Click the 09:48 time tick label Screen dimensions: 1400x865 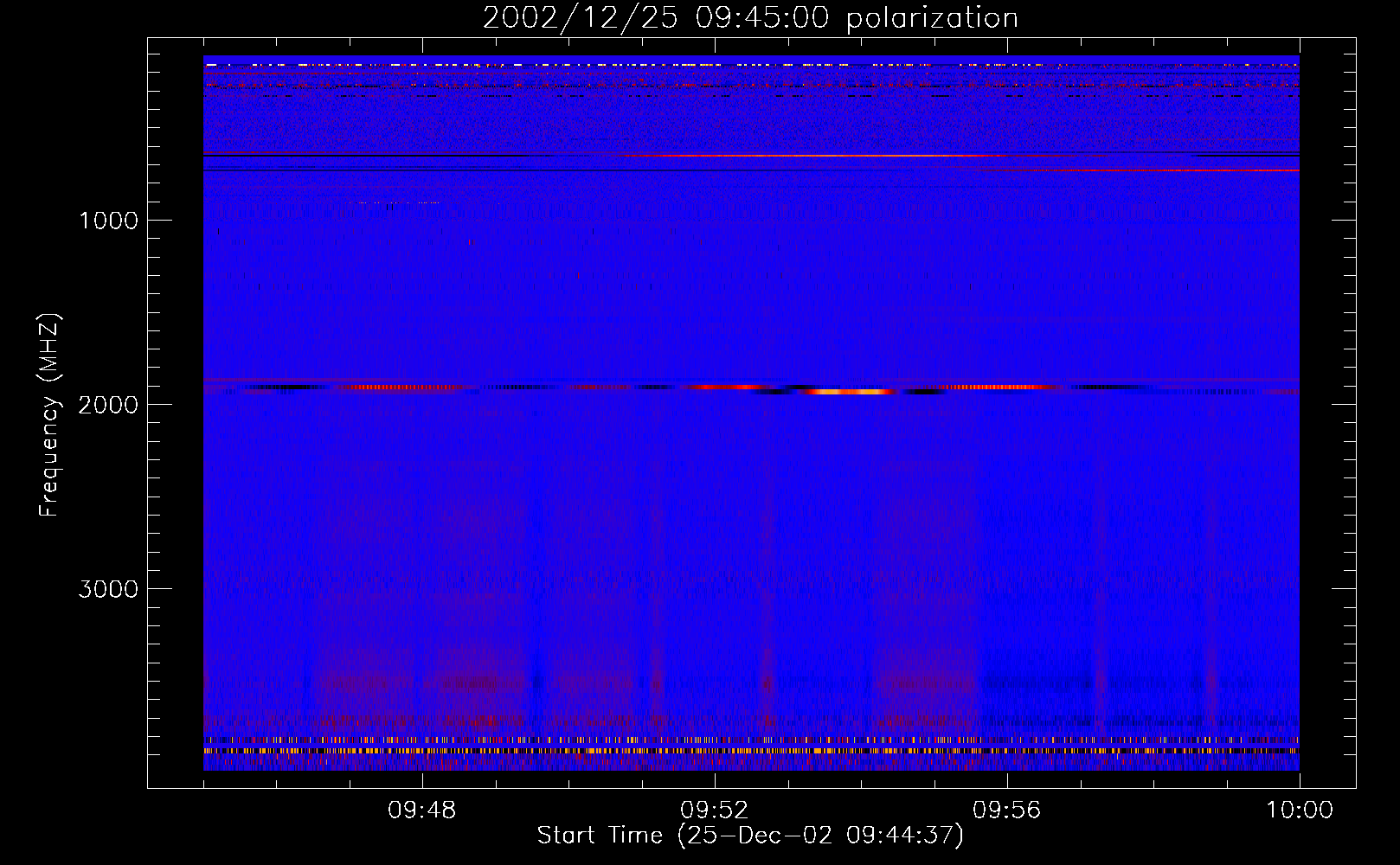pyautogui.click(x=422, y=811)
